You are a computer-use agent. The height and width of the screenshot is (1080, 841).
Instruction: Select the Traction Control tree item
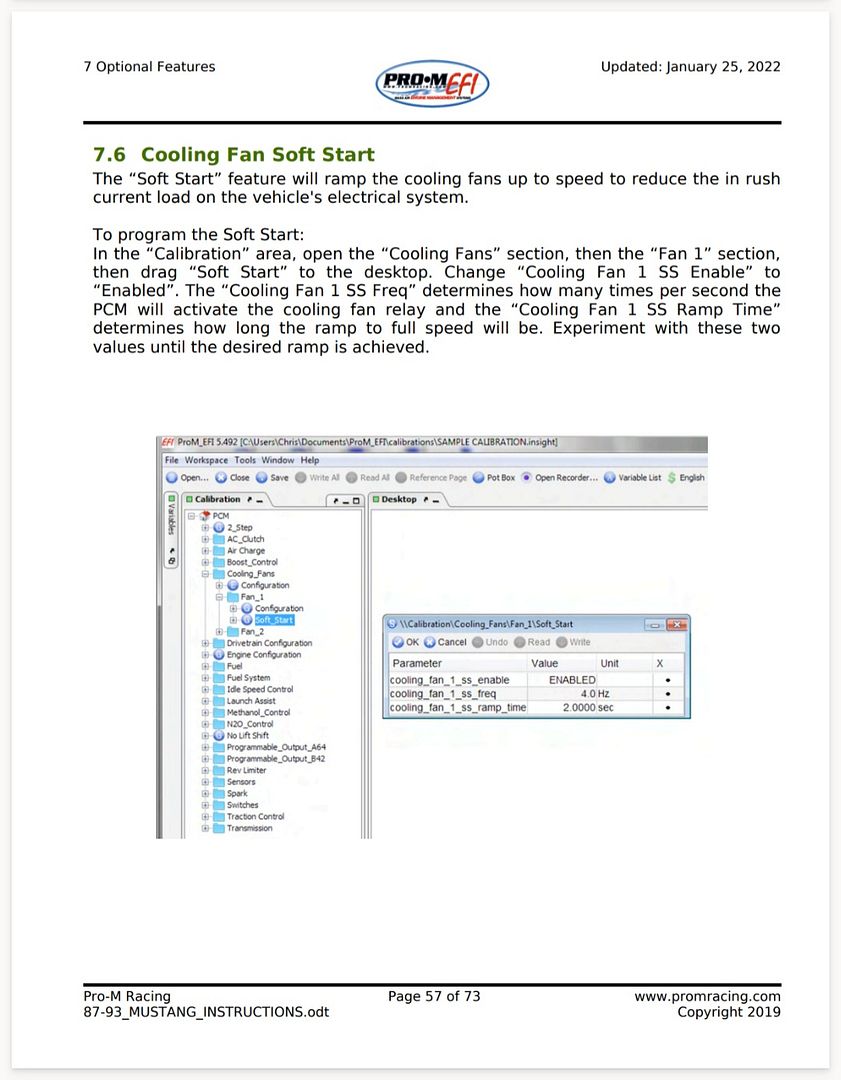pyautogui.click(x=256, y=816)
